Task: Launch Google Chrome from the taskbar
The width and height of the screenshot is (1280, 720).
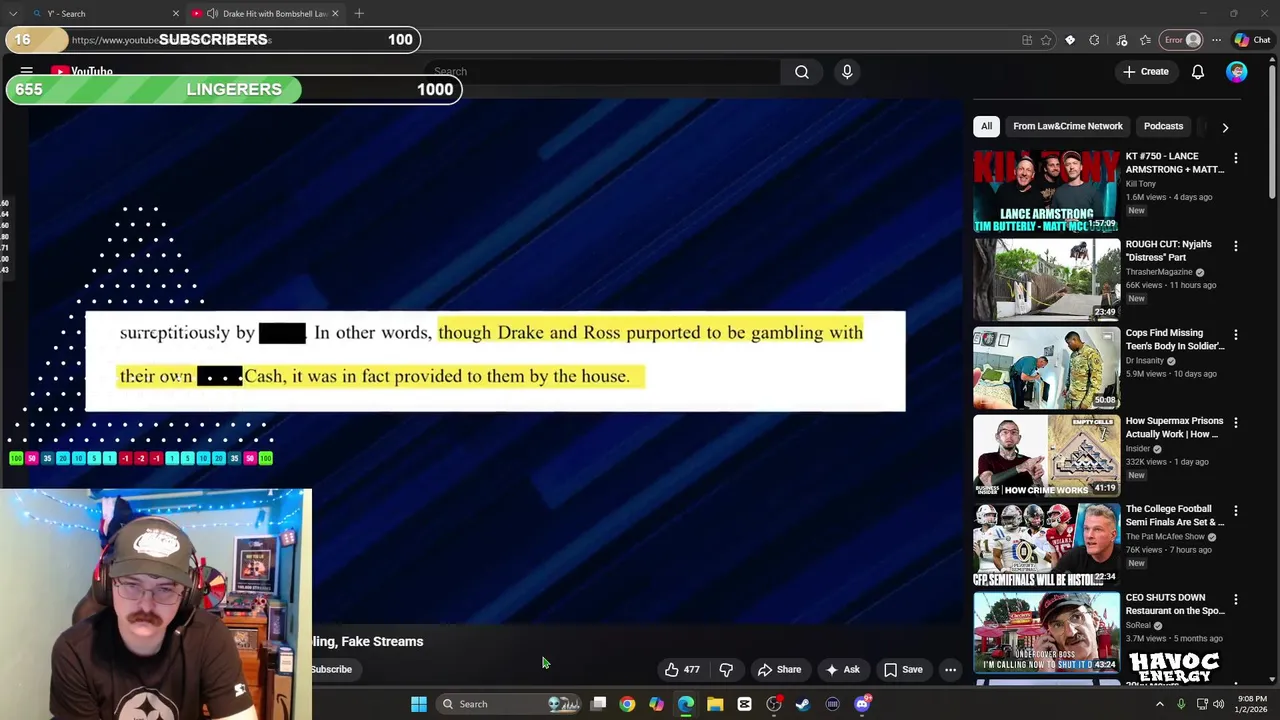Action: point(627,704)
